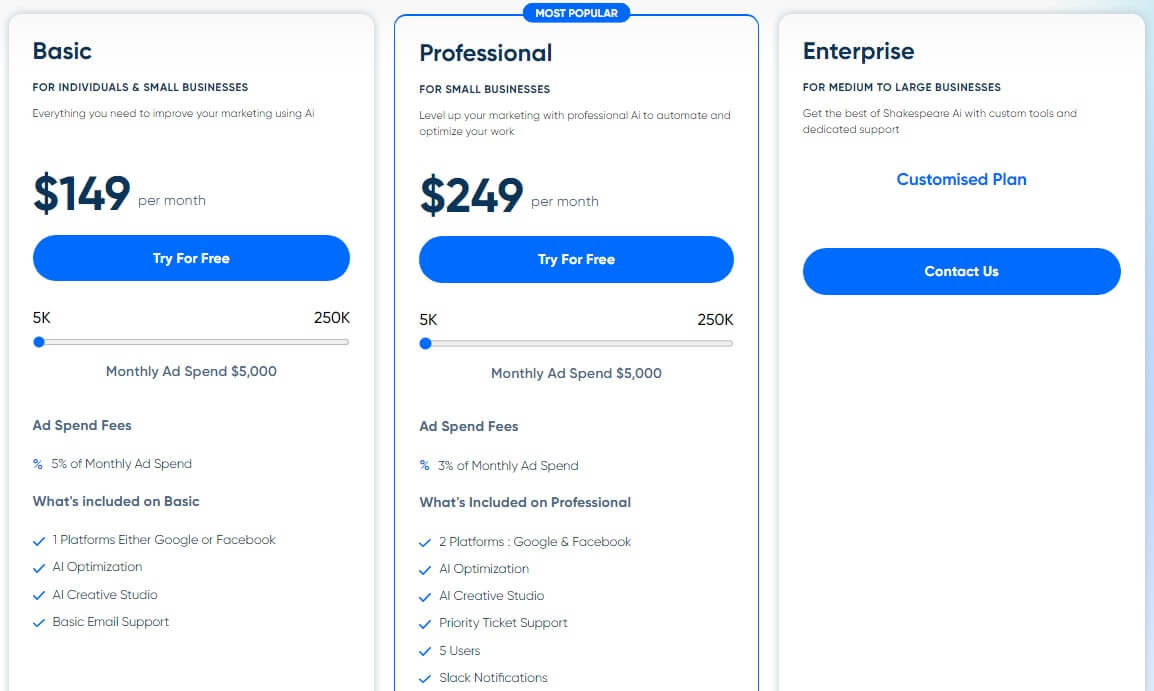This screenshot has width=1154, height=691.
Task: Click the checkmark next to Slack Notifications
Action: coord(425,678)
